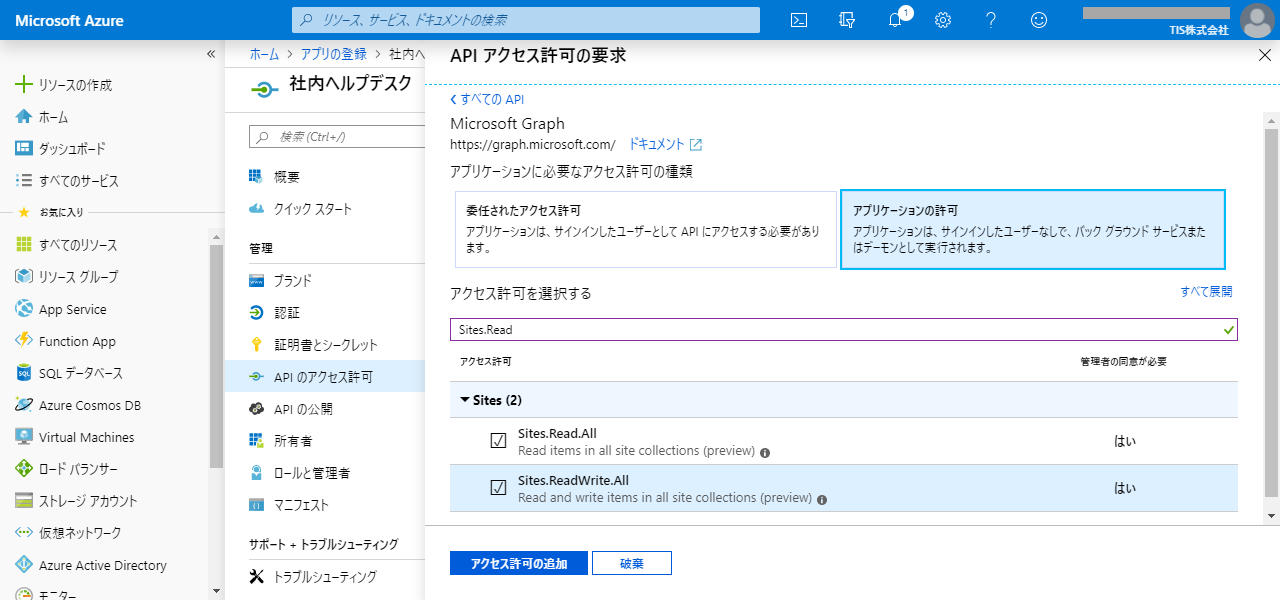Open notifications bell icon
The image size is (1280, 600).
(x=895, y=20)
